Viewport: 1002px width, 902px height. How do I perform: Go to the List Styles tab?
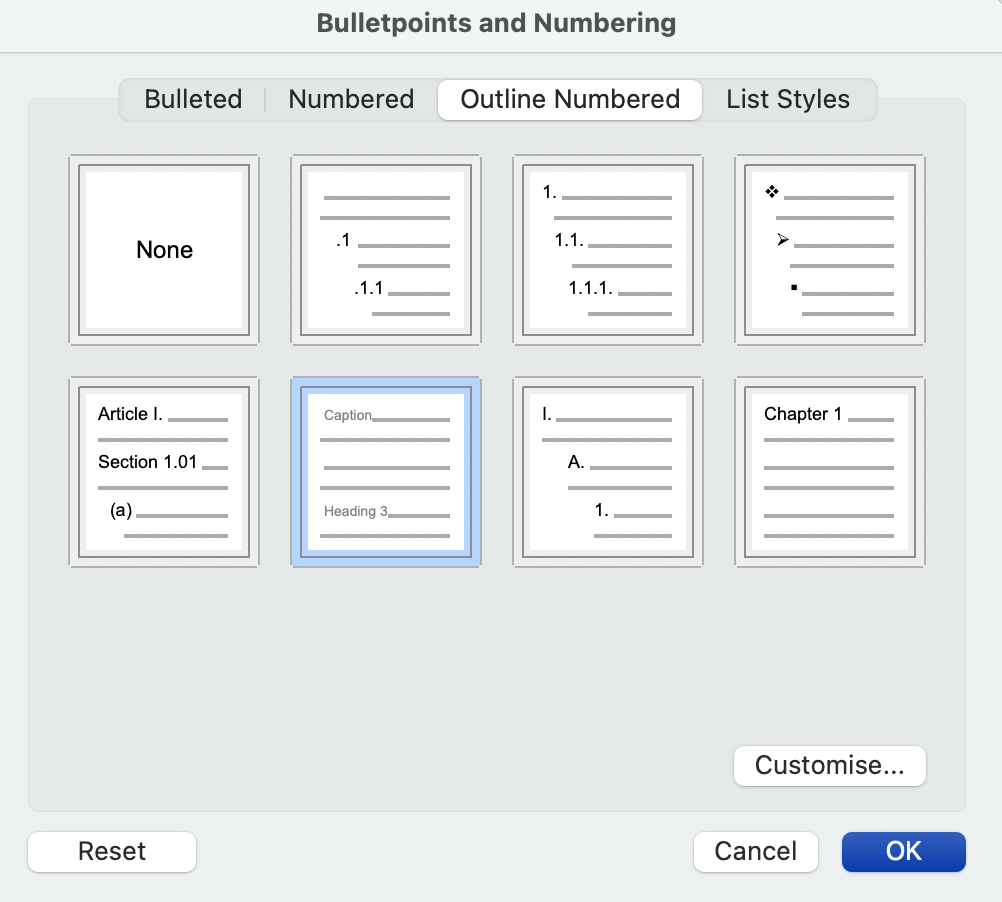click(x=788, y=100)
